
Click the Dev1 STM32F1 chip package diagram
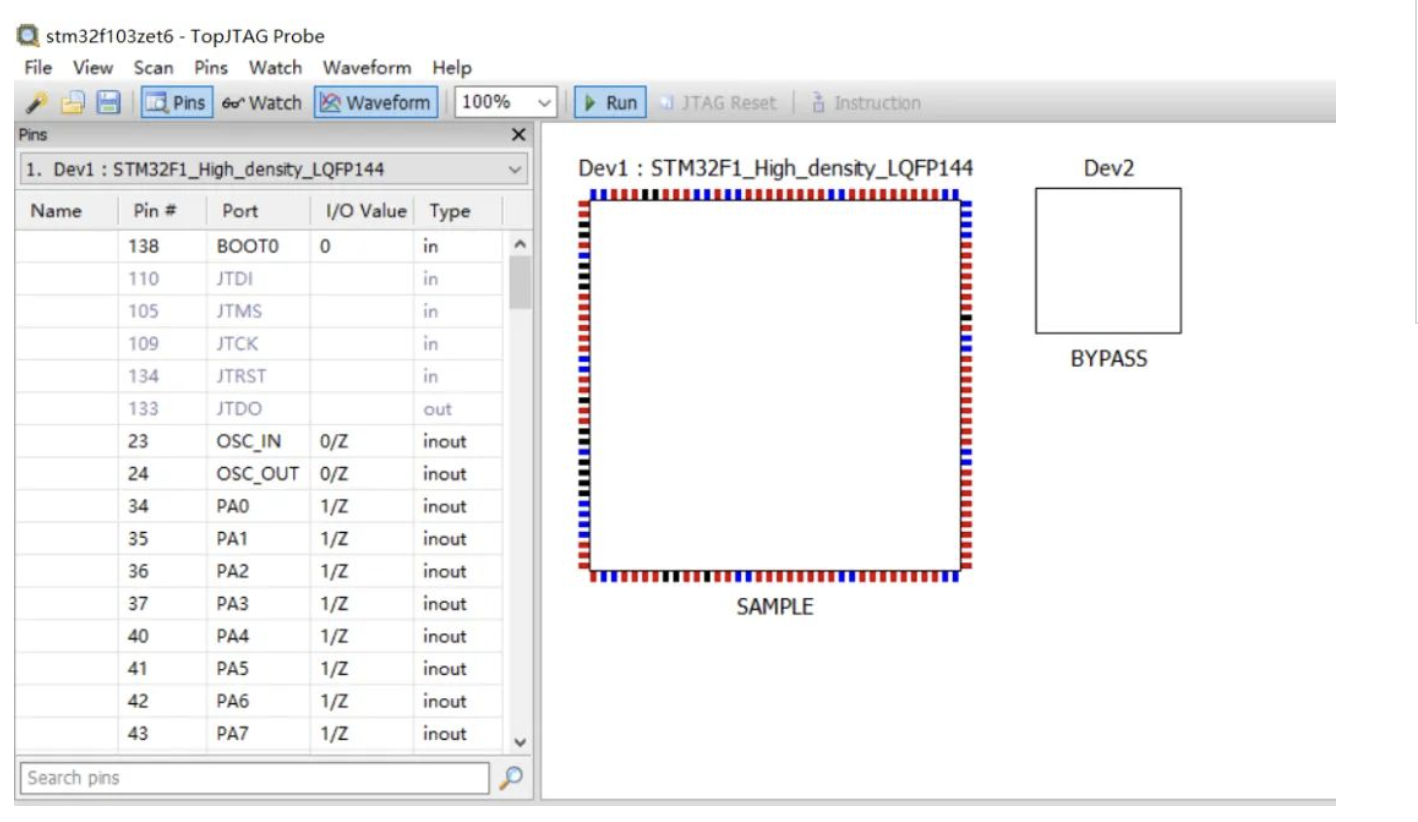(775, 385)
